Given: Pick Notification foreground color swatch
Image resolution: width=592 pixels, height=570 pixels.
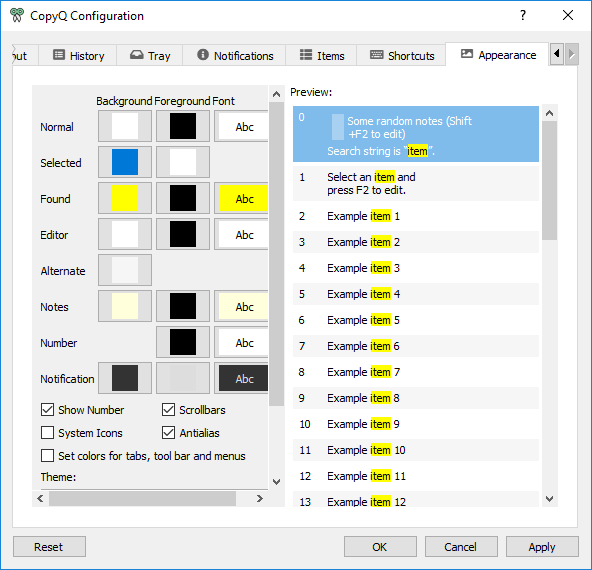Looking at the screenshot, I should [183, 379].
